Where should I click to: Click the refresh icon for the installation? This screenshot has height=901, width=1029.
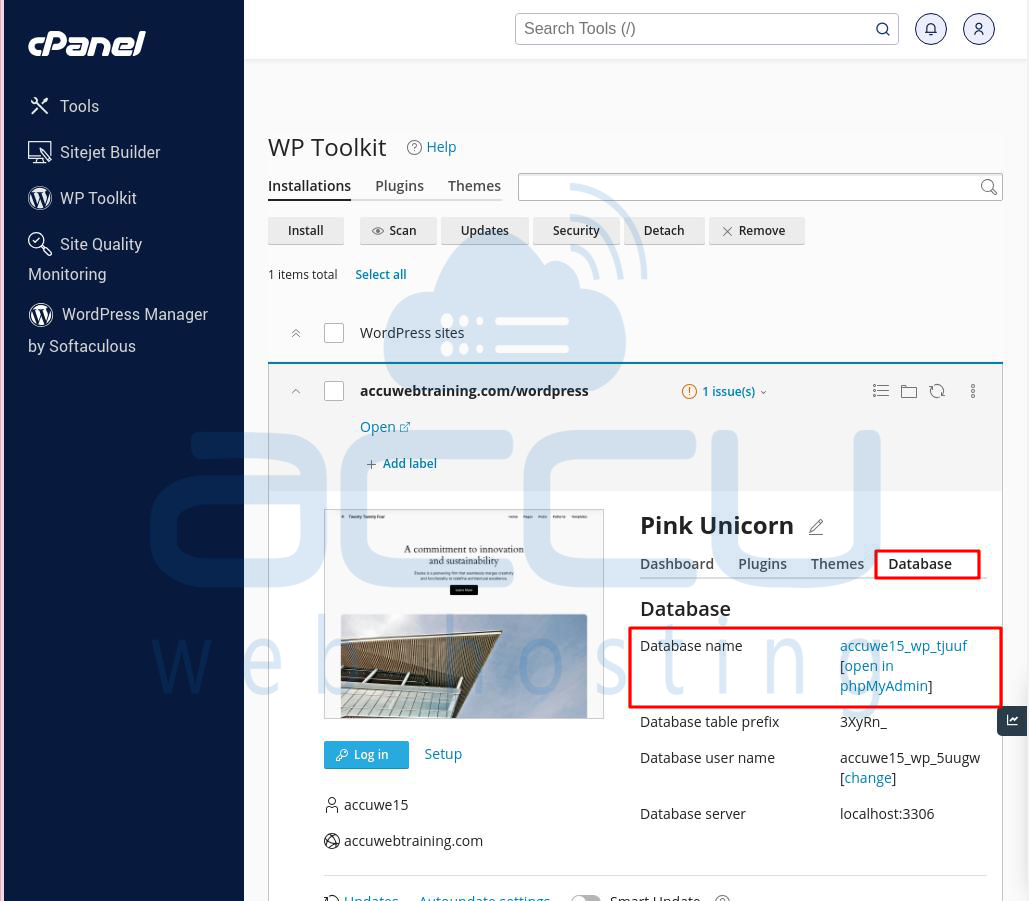(937, 391)
